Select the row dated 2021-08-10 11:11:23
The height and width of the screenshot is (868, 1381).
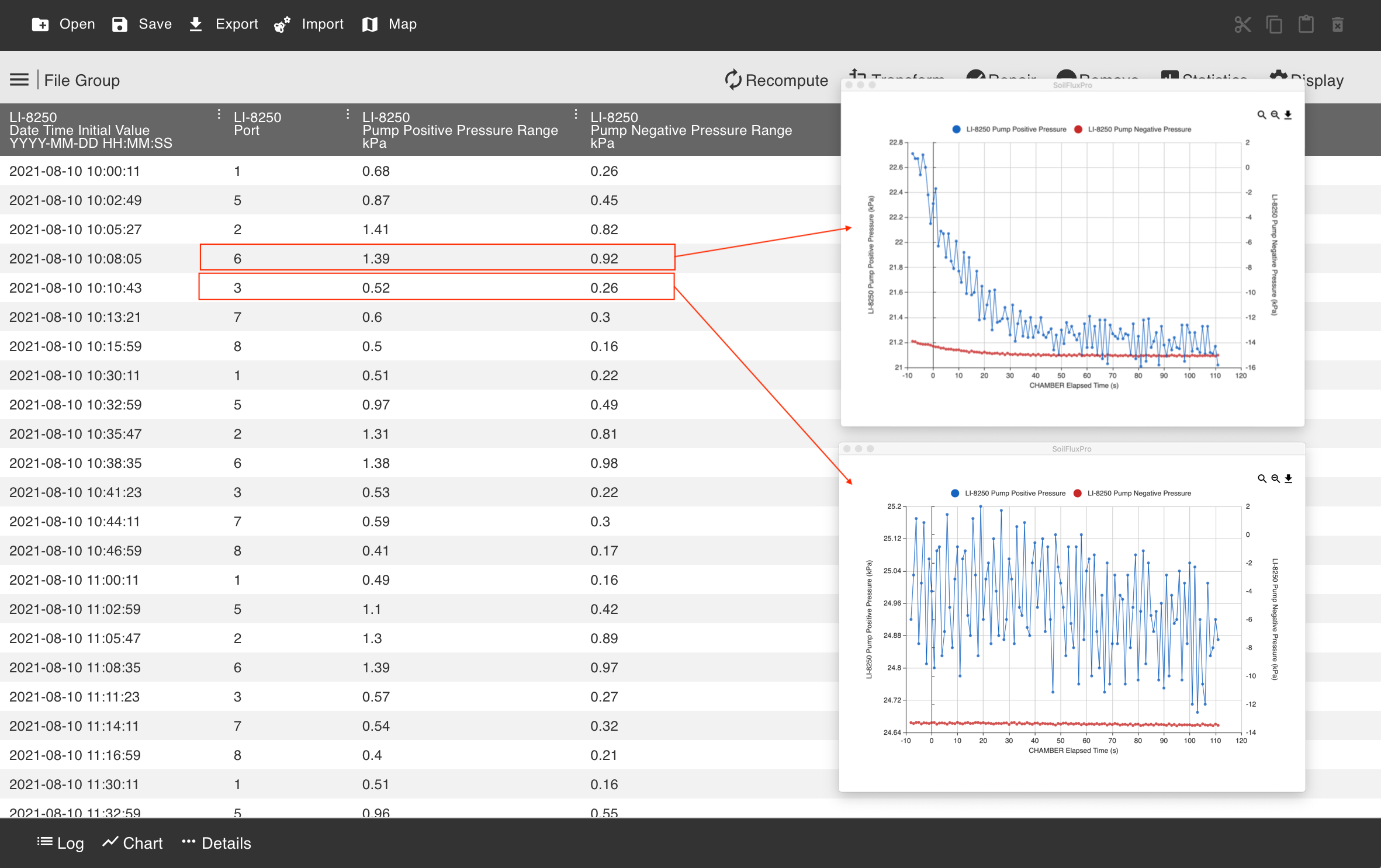[x=420, y=697]
